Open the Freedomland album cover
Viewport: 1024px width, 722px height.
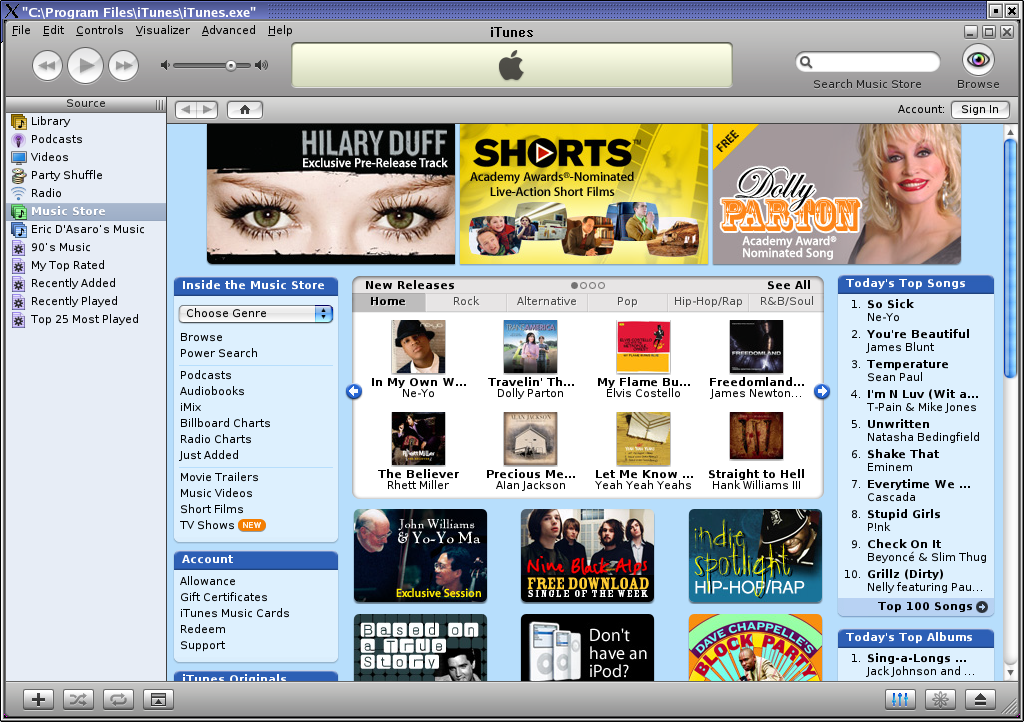point(756,347)
